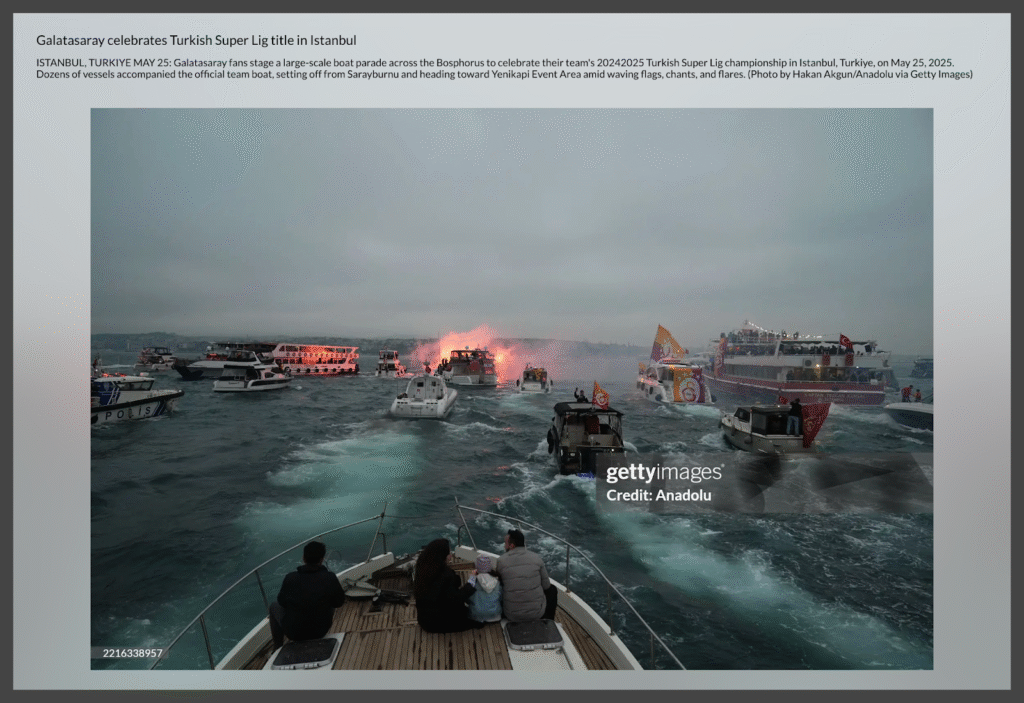Click the gettyimages watermark logo
This screenshot has width=1024, height=703.
[x=663, y=473]
